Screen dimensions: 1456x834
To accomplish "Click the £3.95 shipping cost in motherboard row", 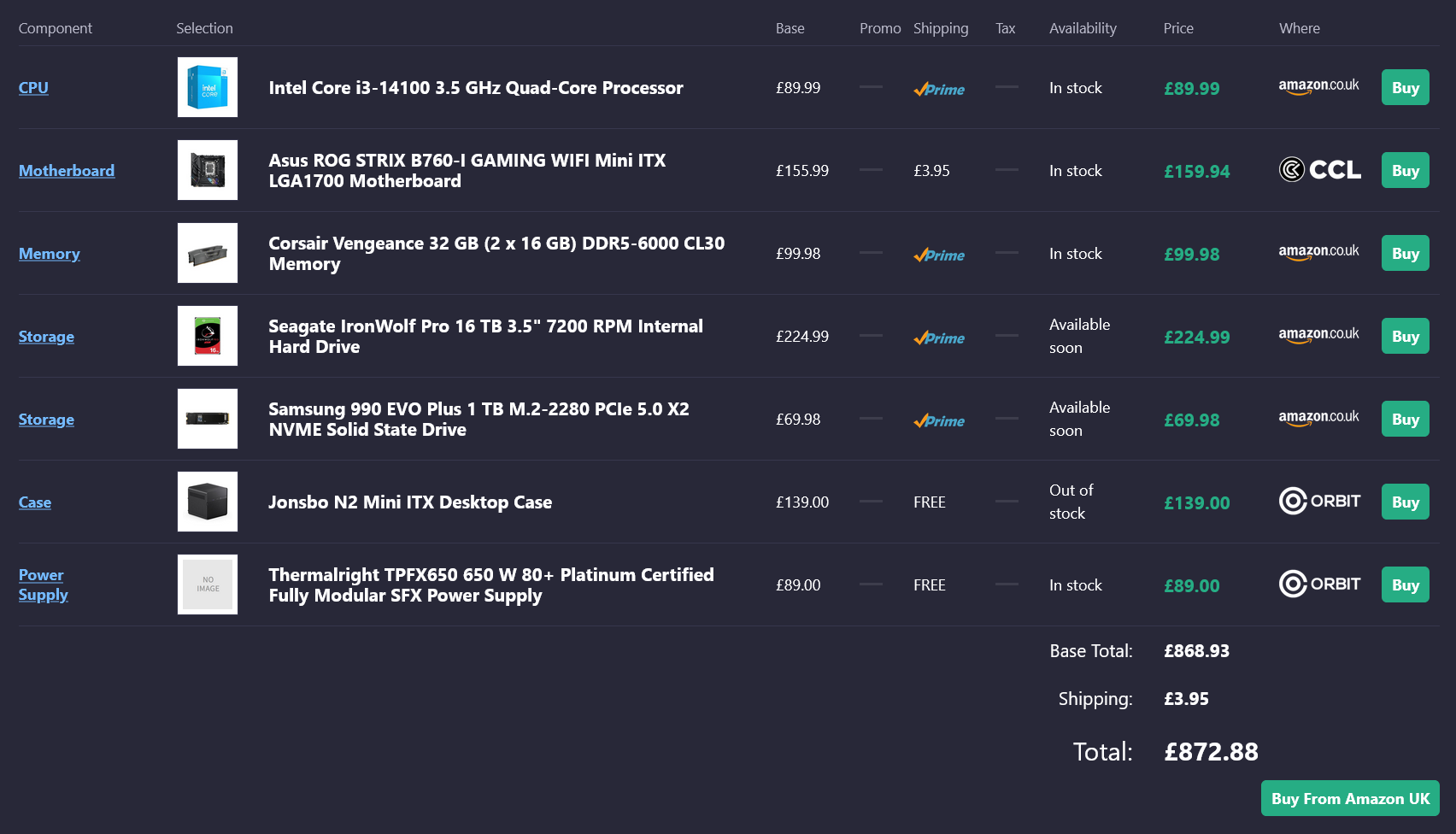I will click(931, 170).
